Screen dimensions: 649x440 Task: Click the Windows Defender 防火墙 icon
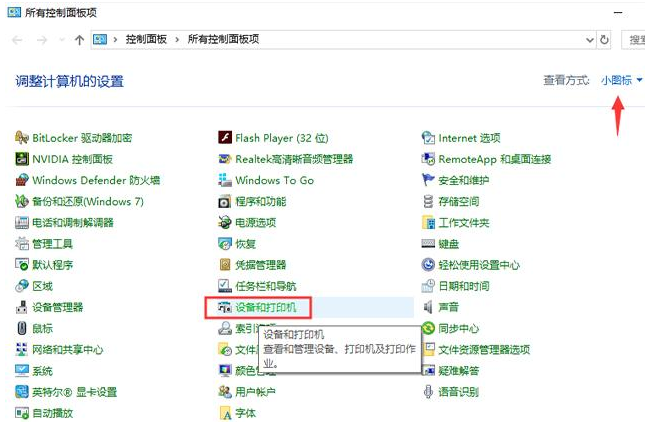coord(22,180)
